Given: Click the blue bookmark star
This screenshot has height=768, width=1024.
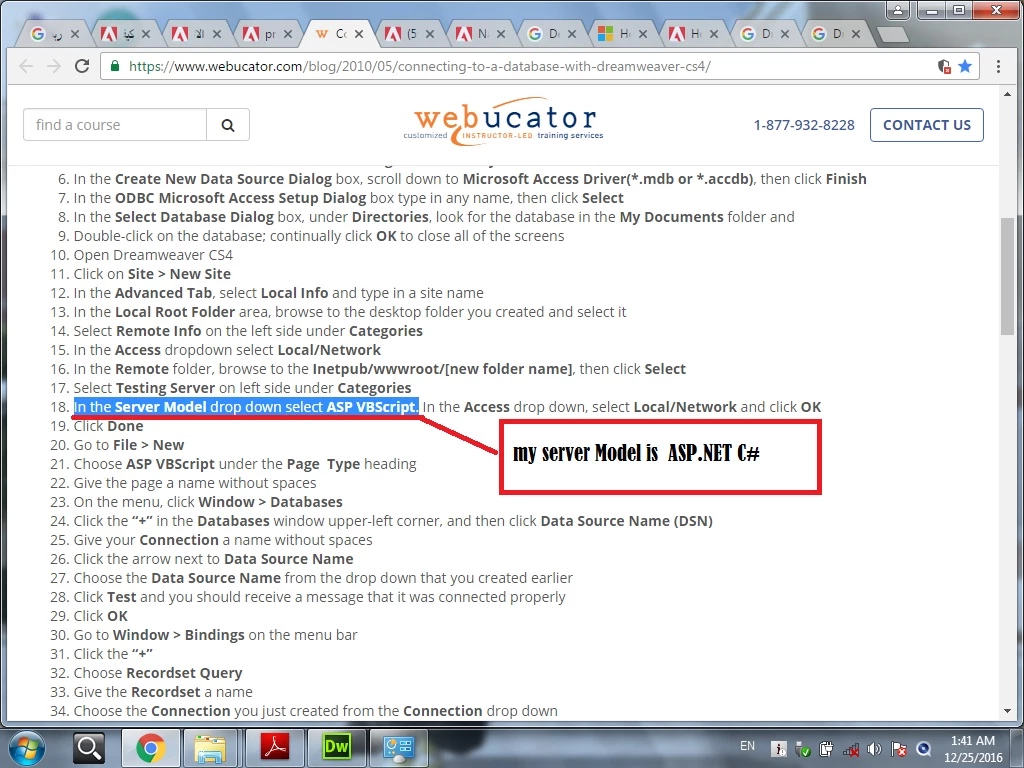Looking at the screenshot, I should tap(965, 66).
